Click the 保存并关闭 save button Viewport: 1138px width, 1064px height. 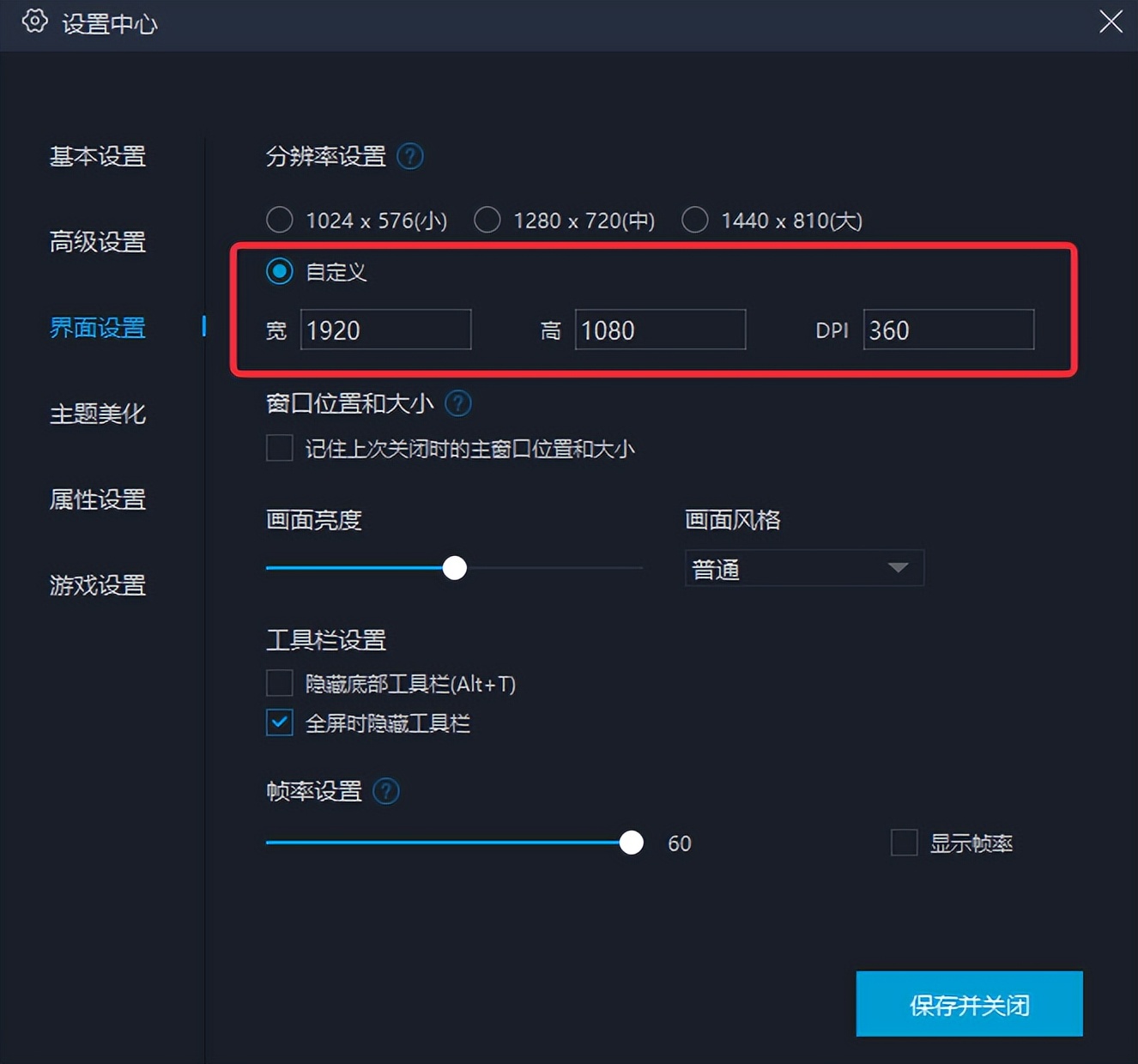969,1004
